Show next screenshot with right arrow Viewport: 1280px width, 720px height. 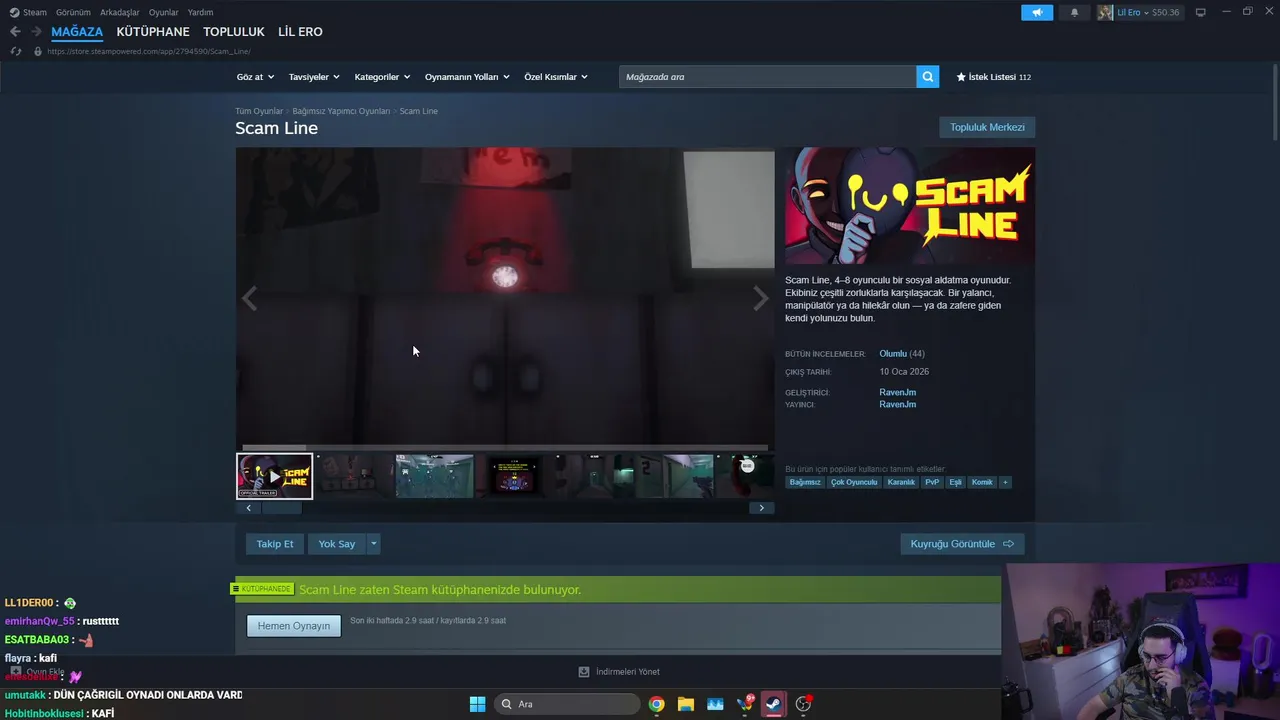(x=761, y=298)
